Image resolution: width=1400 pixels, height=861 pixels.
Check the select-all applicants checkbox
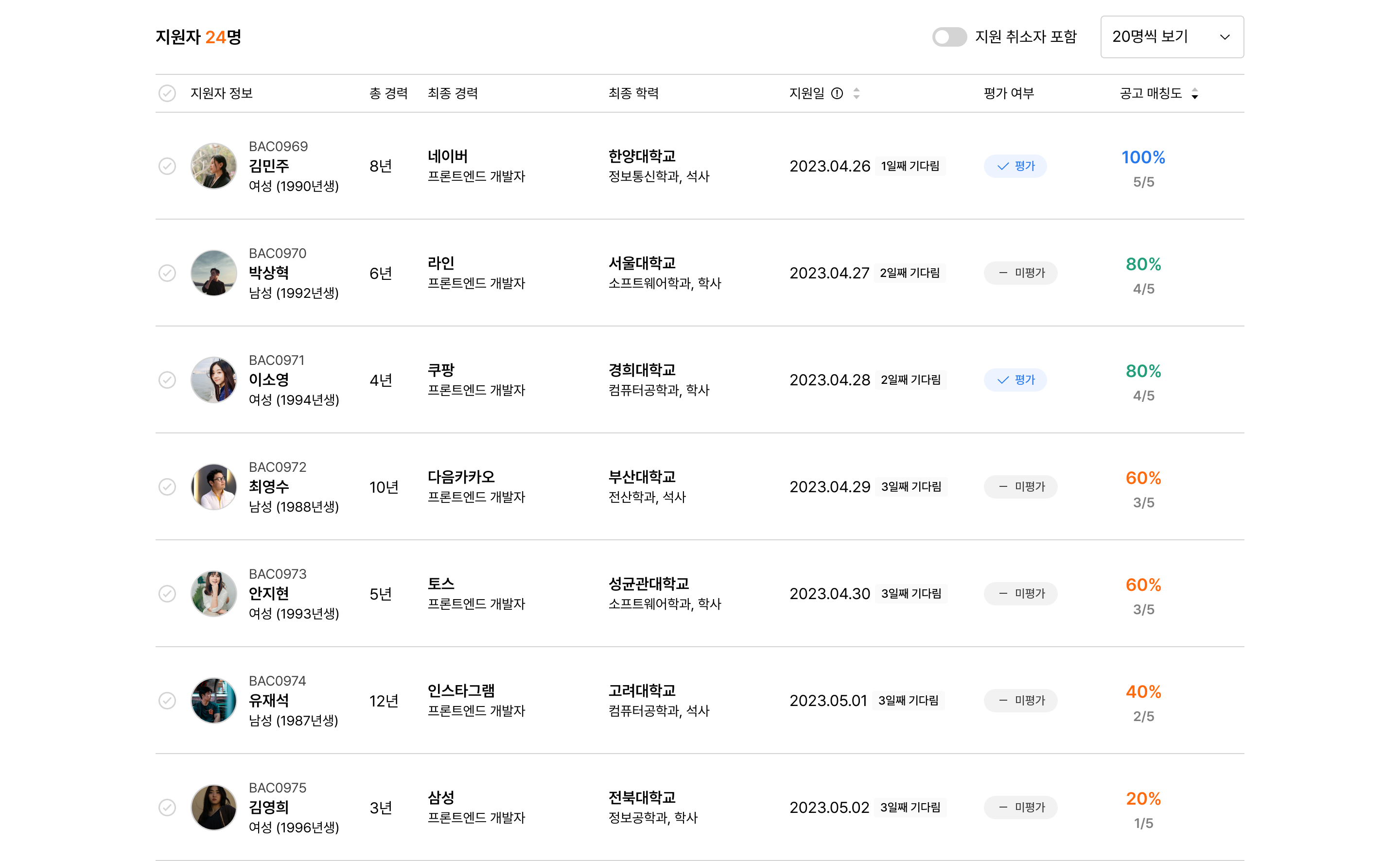click(x=167, y=93)
